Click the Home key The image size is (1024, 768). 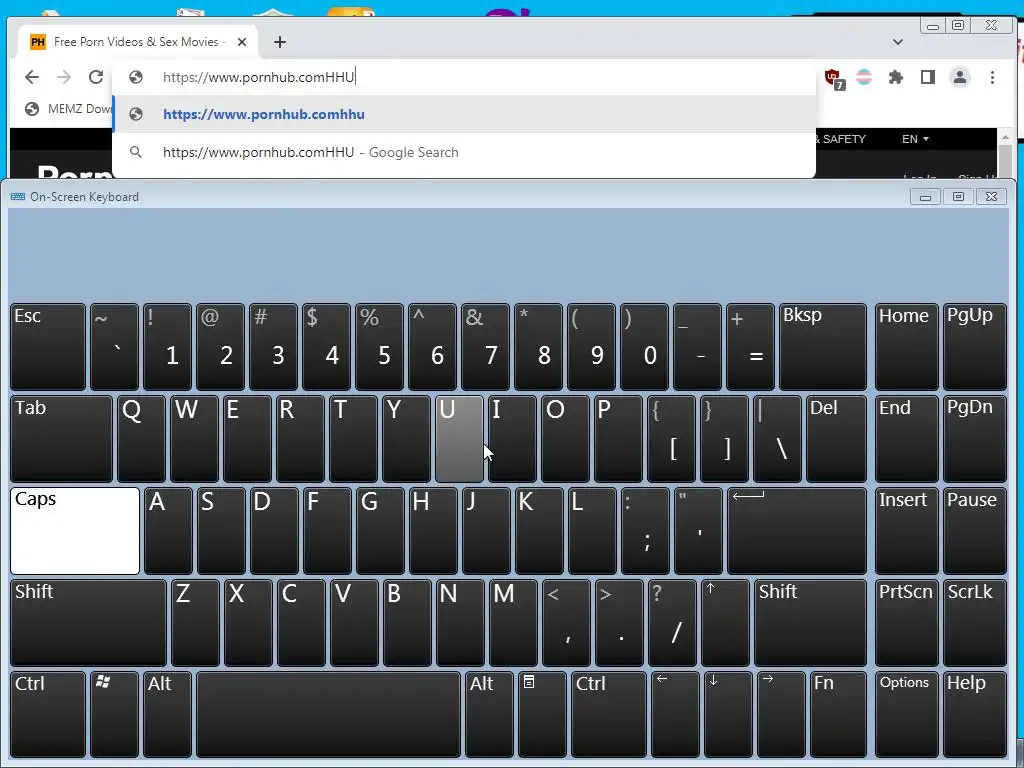pos(906,347)
